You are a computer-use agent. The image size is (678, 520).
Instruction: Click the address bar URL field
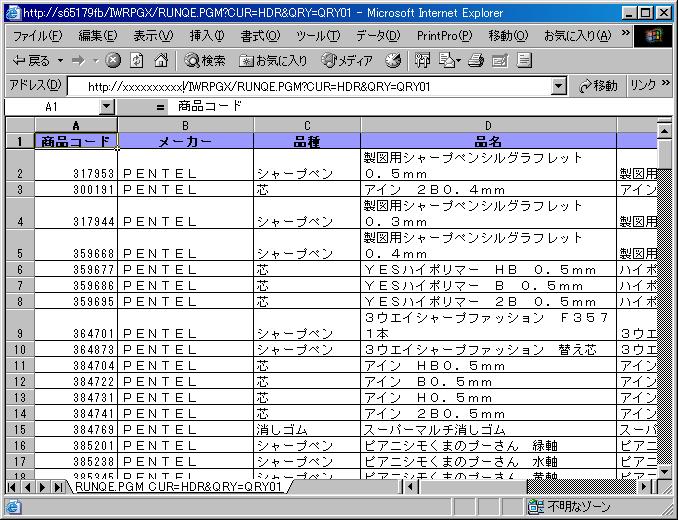click(309, 86)
